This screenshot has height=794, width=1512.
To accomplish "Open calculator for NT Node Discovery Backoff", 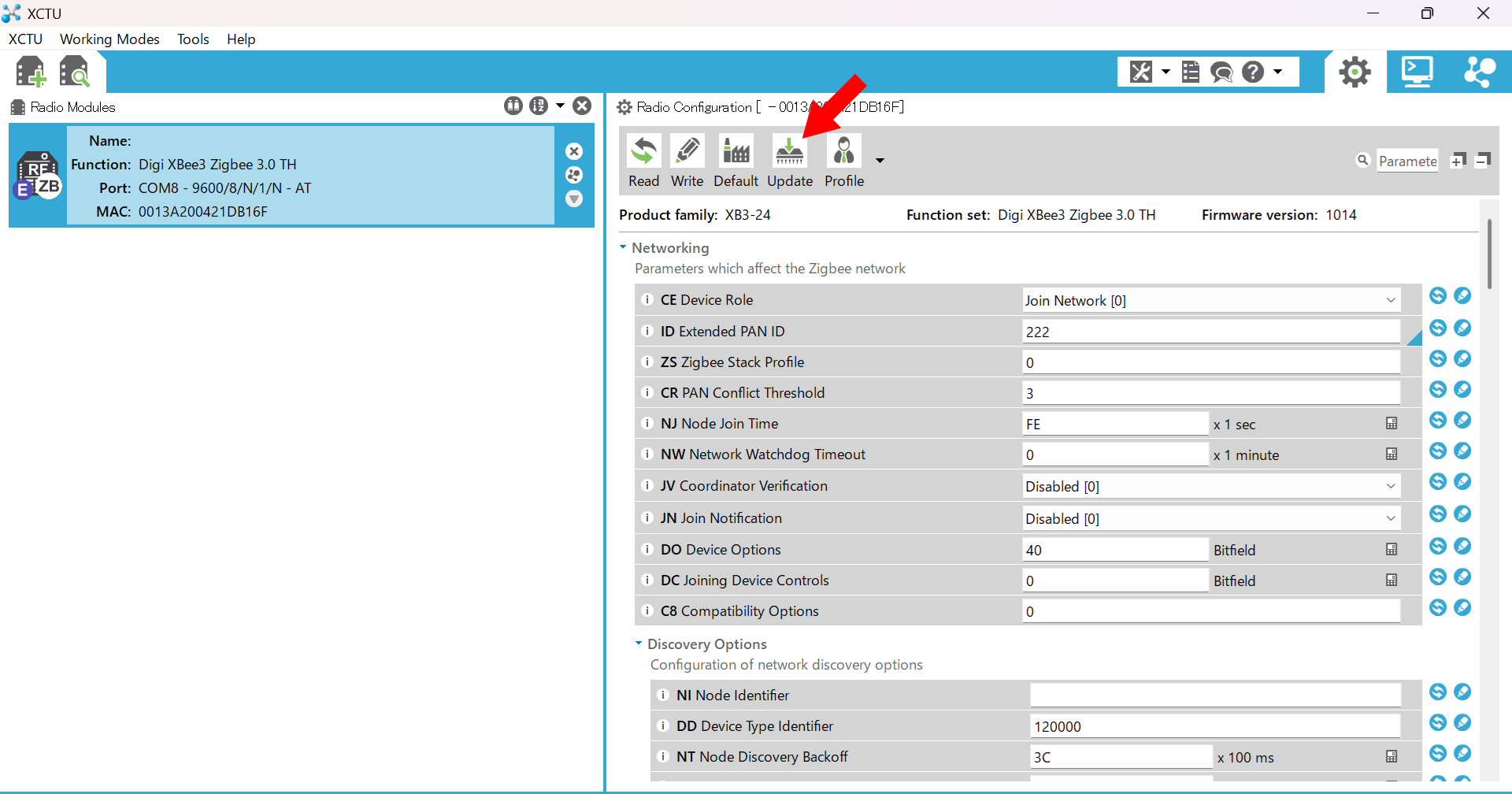I will pos(1392,757).
